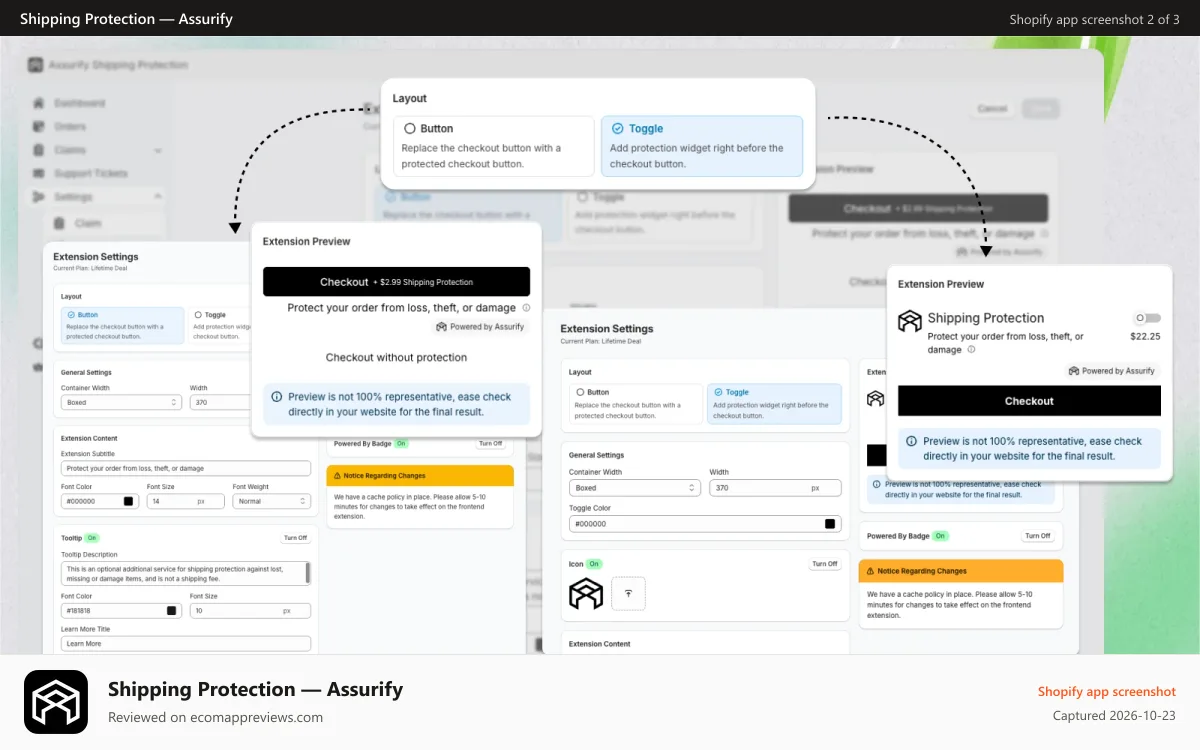
Task: Turn off Powered By Badge beside the Tooltip panel
Action: pos(490,443)
